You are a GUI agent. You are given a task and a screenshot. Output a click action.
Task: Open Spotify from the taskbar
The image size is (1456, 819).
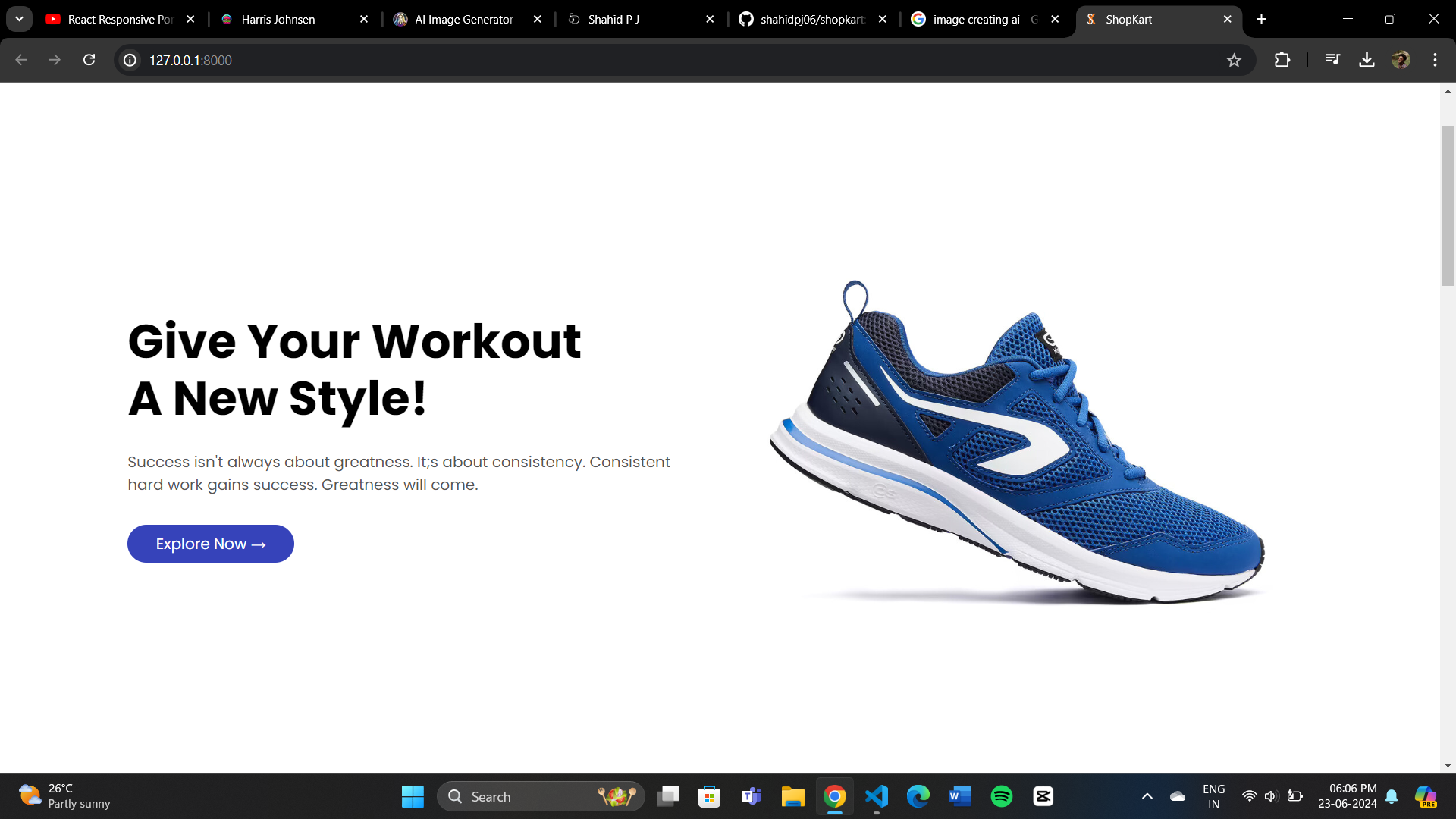[x=1001, y=796]
